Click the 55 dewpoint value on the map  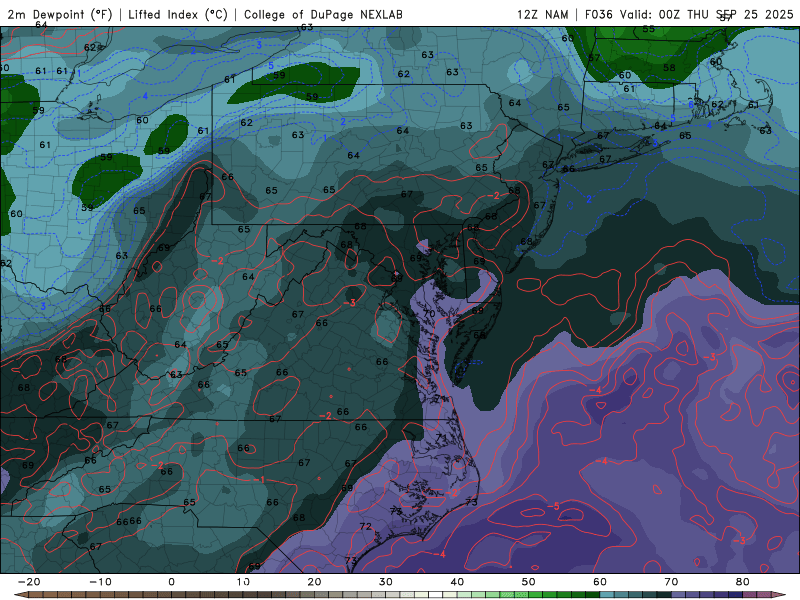click(648, 29)
